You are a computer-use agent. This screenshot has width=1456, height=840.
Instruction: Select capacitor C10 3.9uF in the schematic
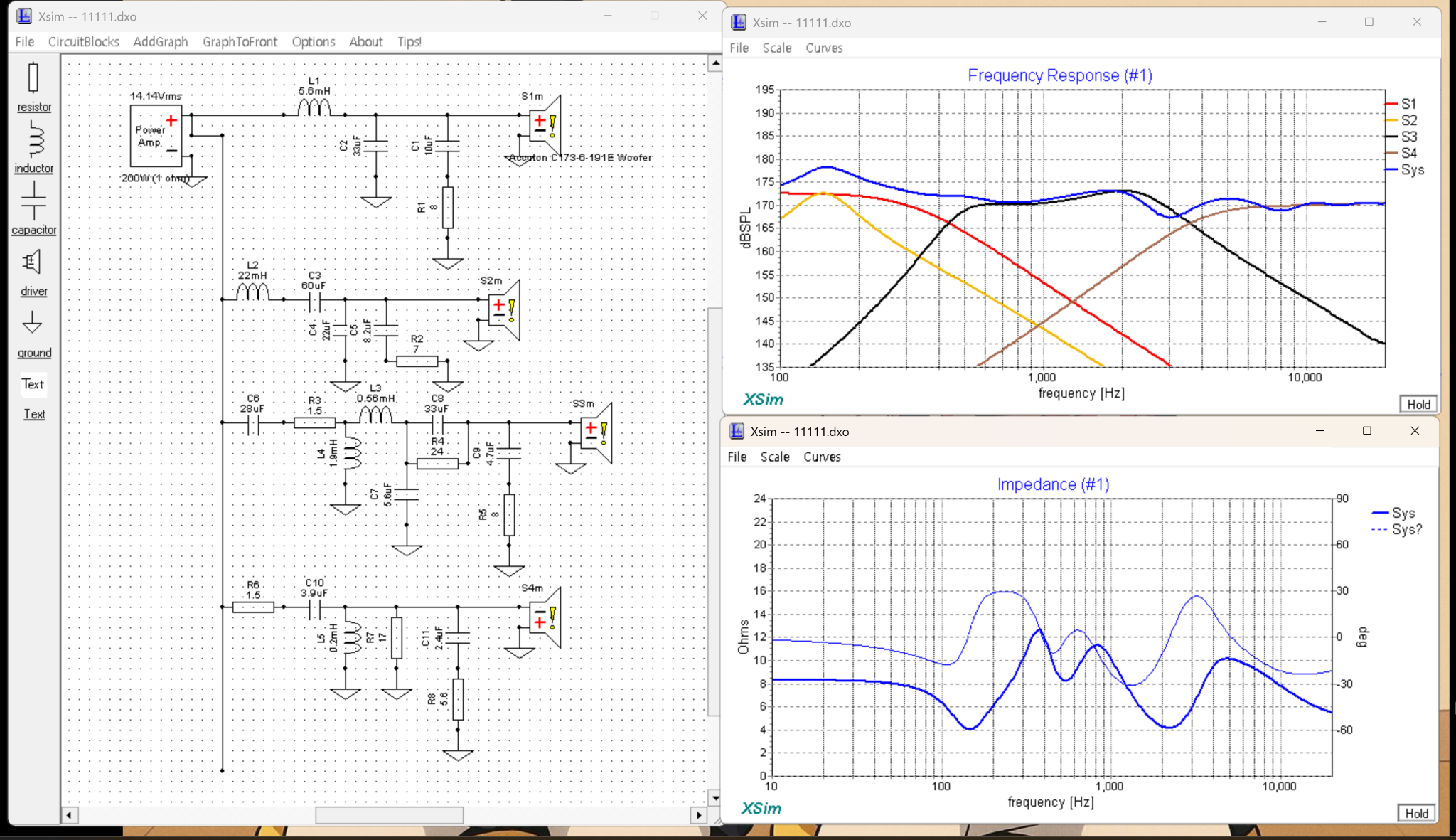(314, 610)
